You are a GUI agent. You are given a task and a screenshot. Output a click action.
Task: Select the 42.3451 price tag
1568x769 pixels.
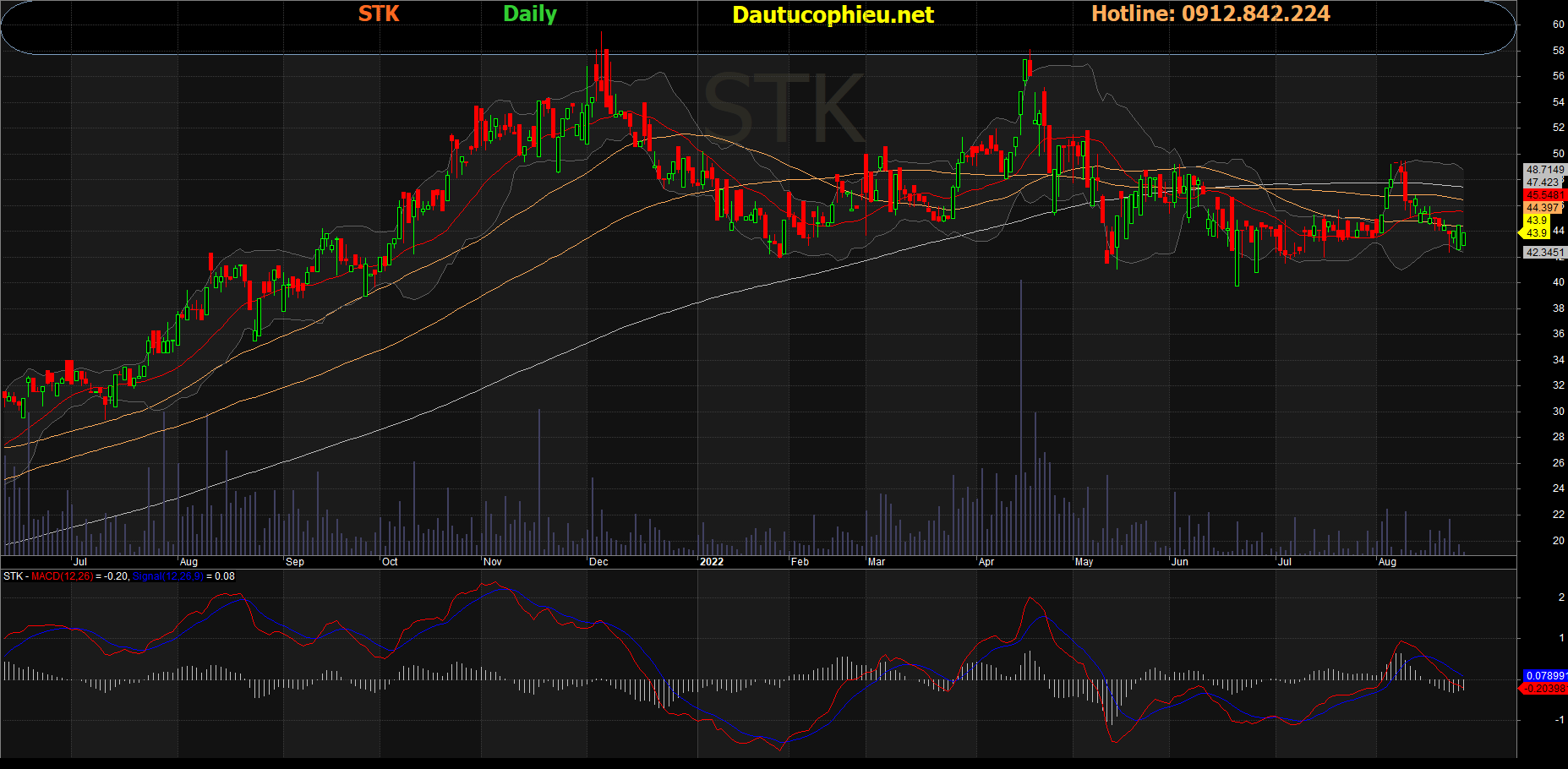(x=1545, y=253)
